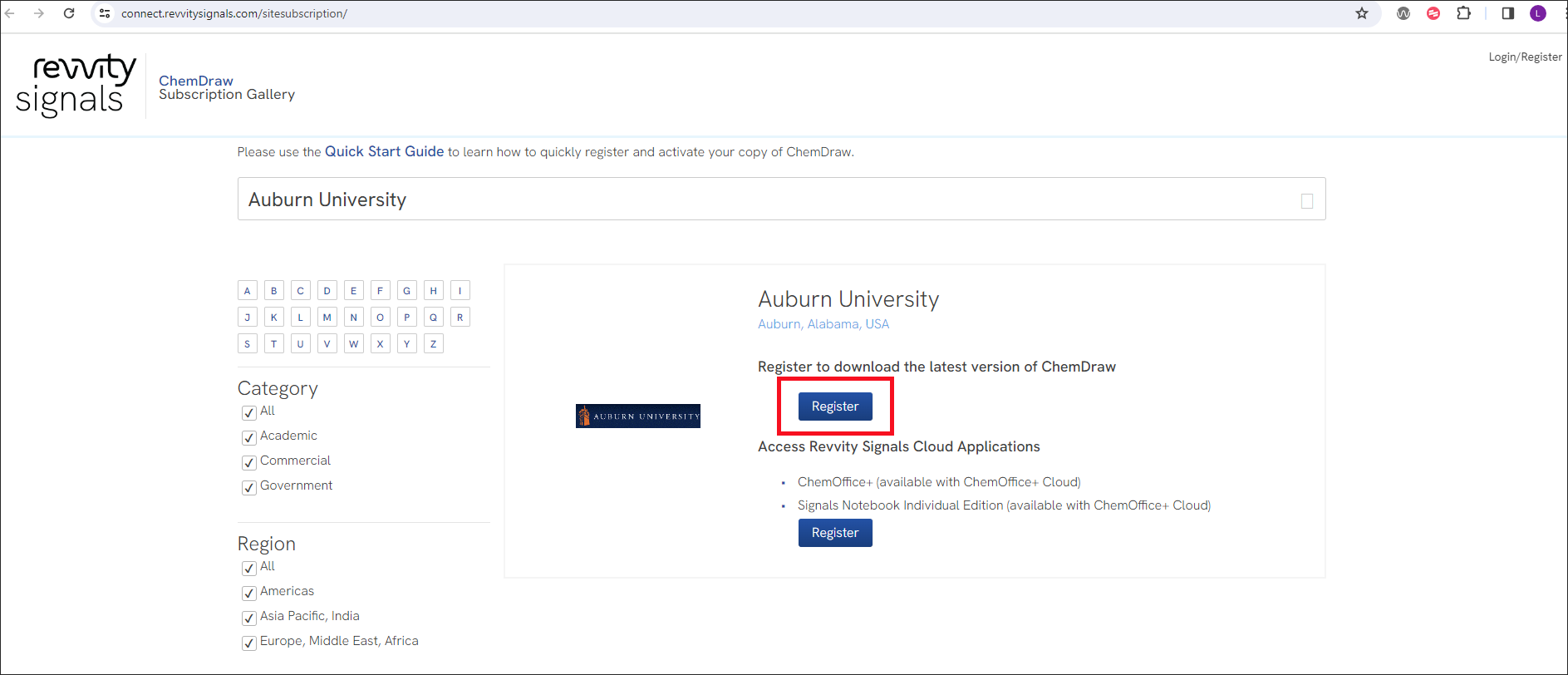Filter institutions by letter P

click(406, 318)
